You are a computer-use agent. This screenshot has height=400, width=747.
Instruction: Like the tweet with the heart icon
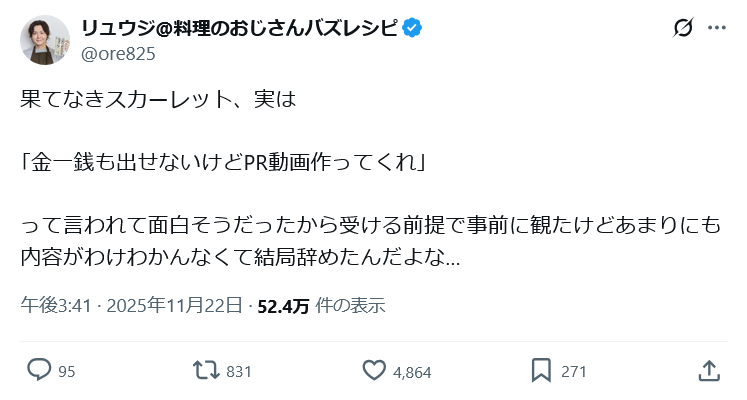tap(374, 370)
